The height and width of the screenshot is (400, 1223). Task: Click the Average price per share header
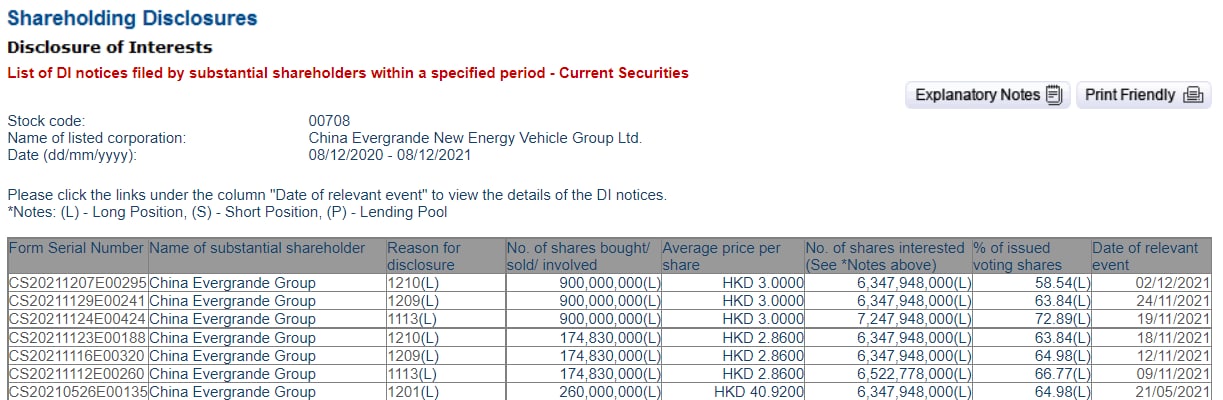(x=721, y=256)
